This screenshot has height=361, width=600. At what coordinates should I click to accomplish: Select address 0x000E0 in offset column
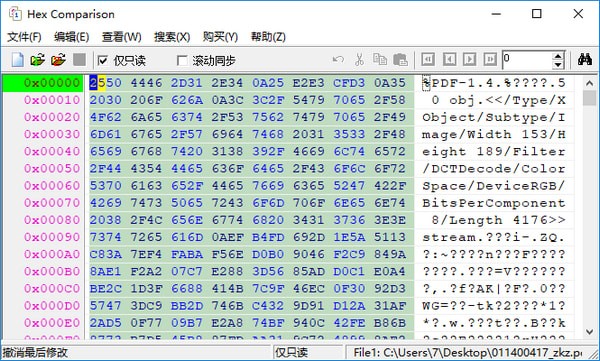point(52,323)
